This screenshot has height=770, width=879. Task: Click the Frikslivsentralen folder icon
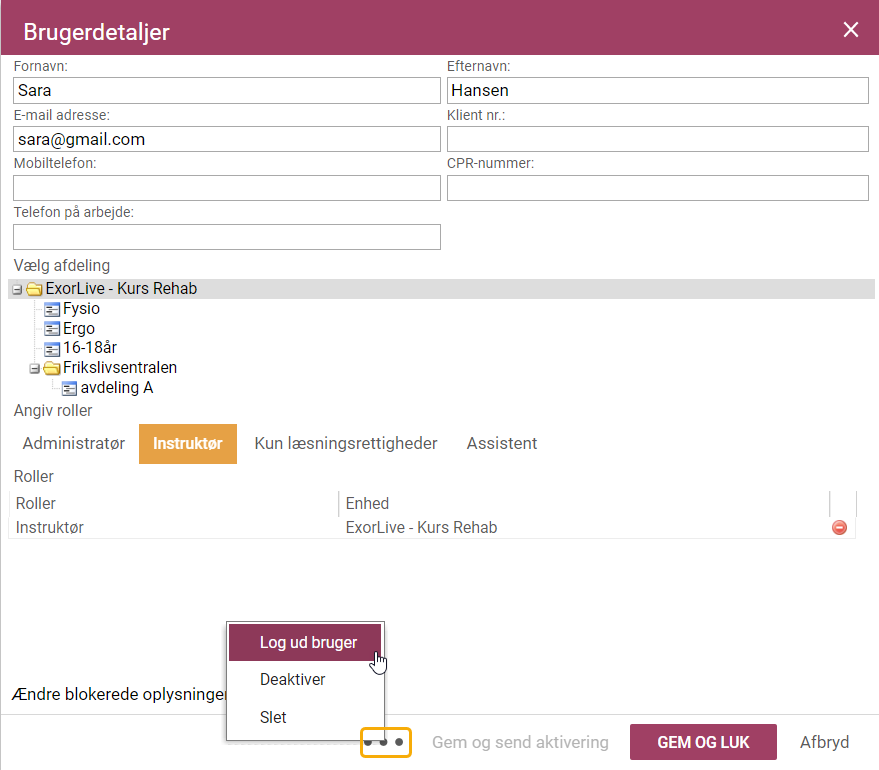click(52, 368)
